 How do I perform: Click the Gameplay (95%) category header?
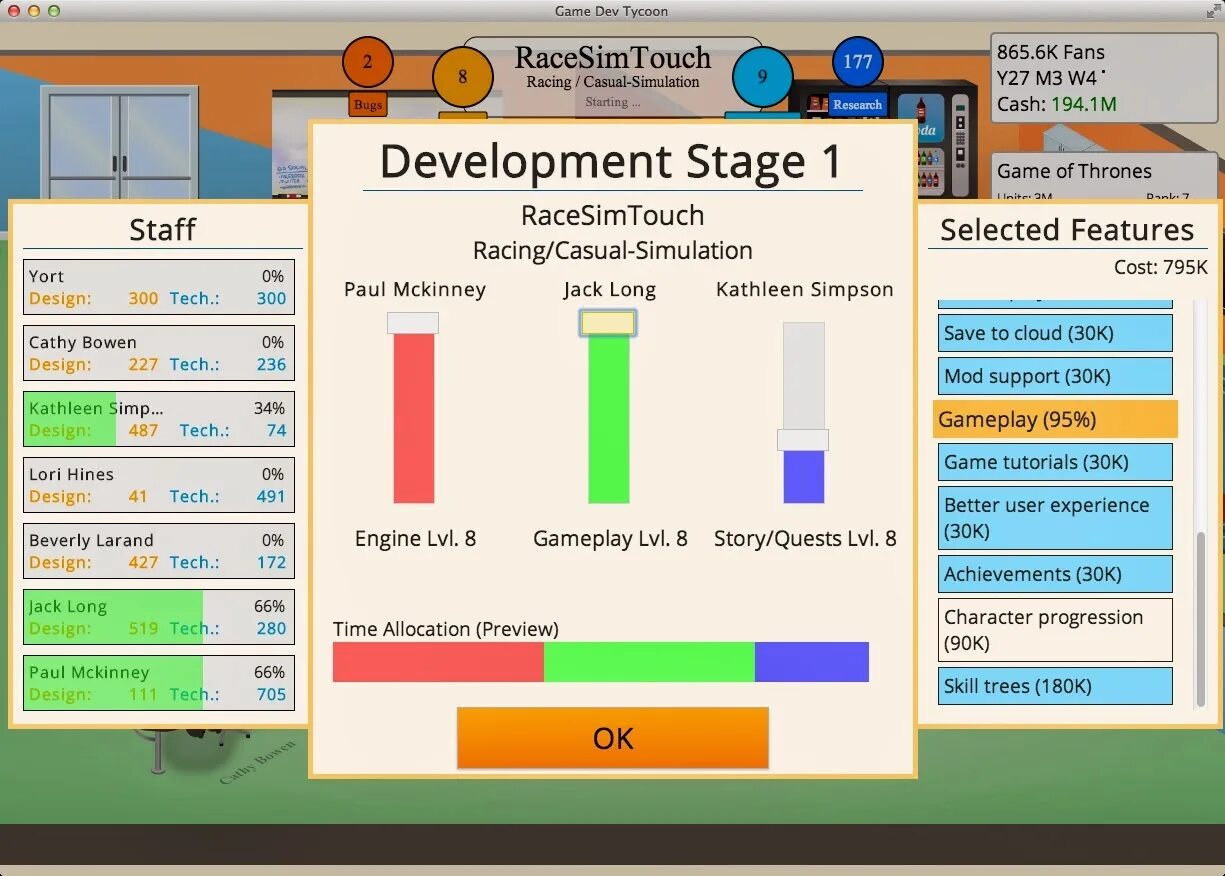click(x=1055, y=419)
